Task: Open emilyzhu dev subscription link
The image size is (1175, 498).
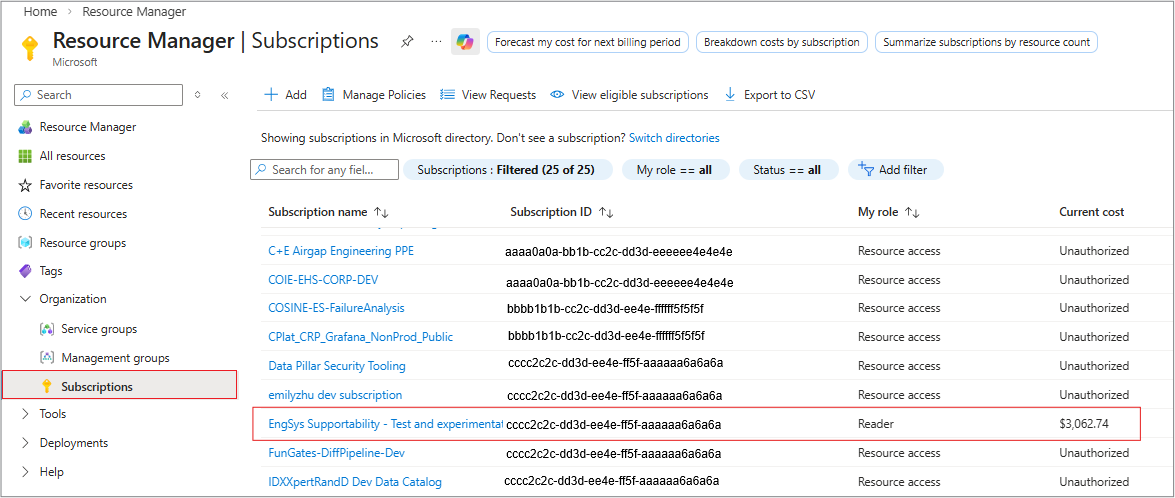Action: pos(335,395)
